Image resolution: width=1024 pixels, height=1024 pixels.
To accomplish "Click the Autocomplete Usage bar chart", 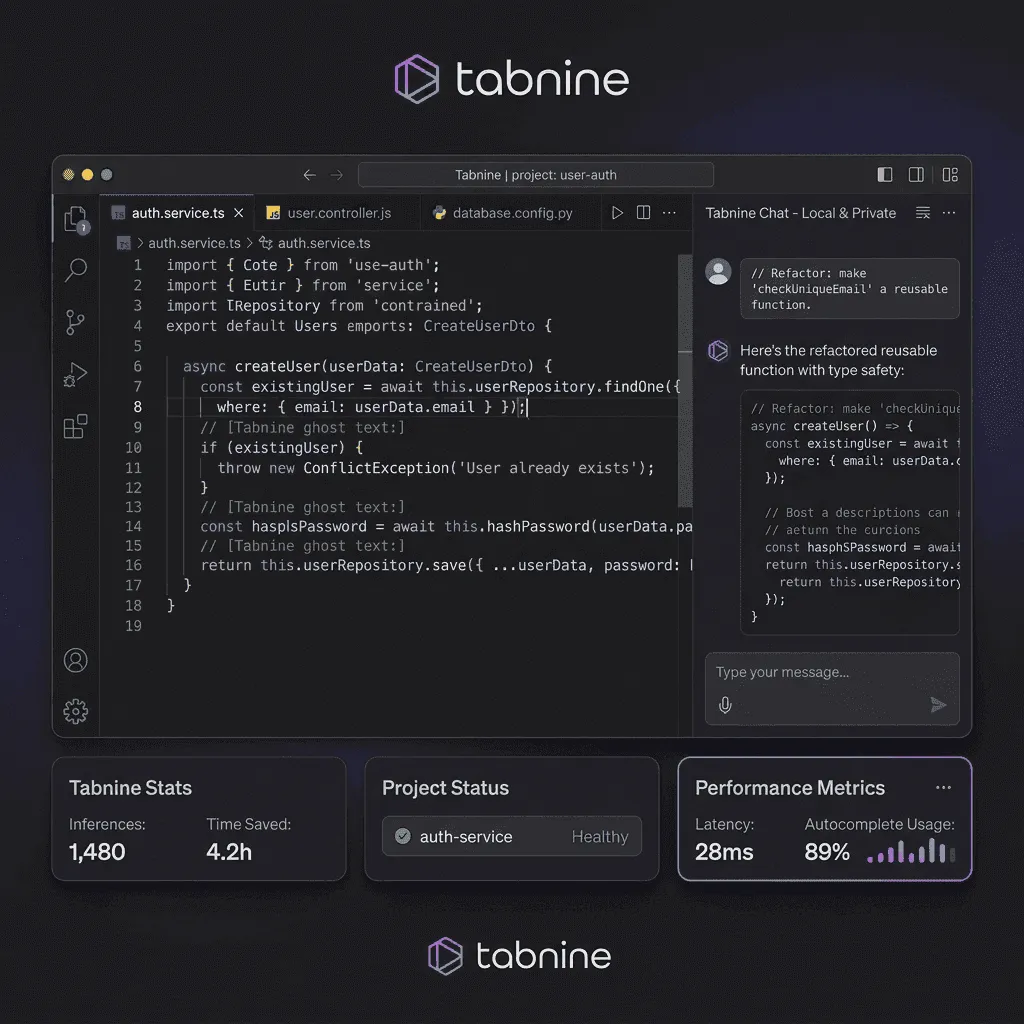I will (911, 852).
